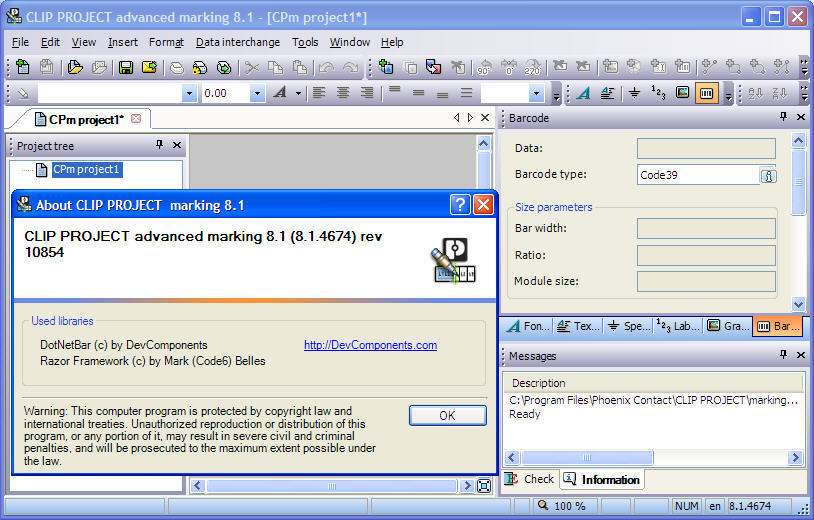Expand the font style A dropdown arrow
The height and width of the screenshot is (520, 814).
[299, 93]
